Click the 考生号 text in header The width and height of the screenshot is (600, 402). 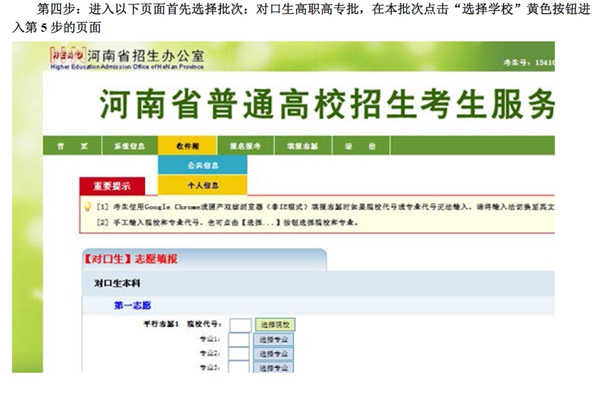click(529, 62)
